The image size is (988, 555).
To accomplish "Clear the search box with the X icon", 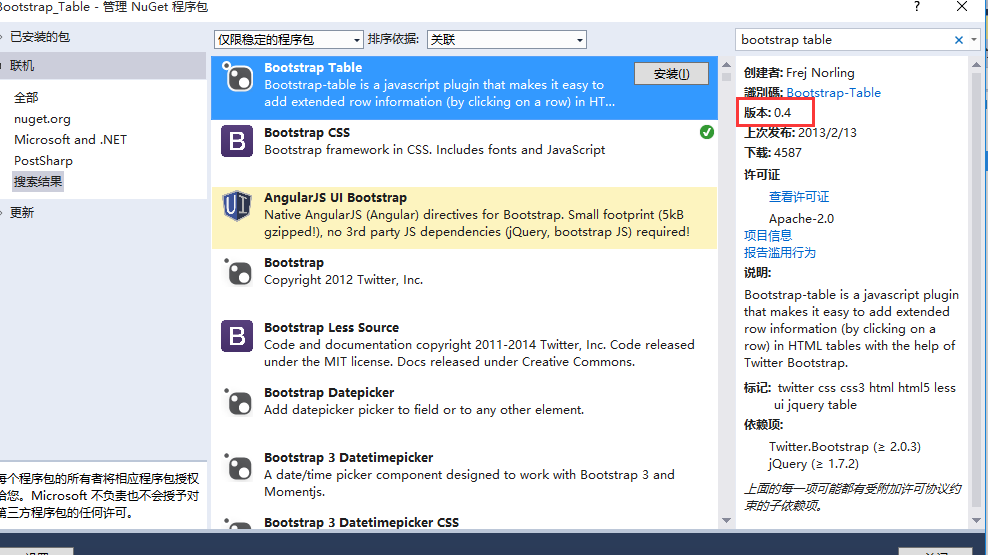I will [958, 40].
